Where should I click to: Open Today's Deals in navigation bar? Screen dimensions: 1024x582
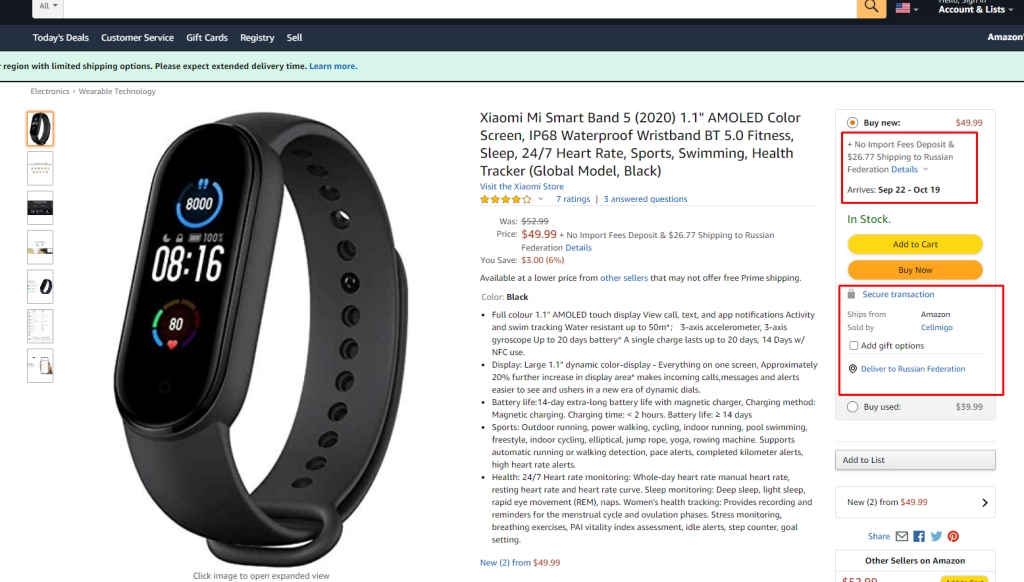tap(61, 38)
